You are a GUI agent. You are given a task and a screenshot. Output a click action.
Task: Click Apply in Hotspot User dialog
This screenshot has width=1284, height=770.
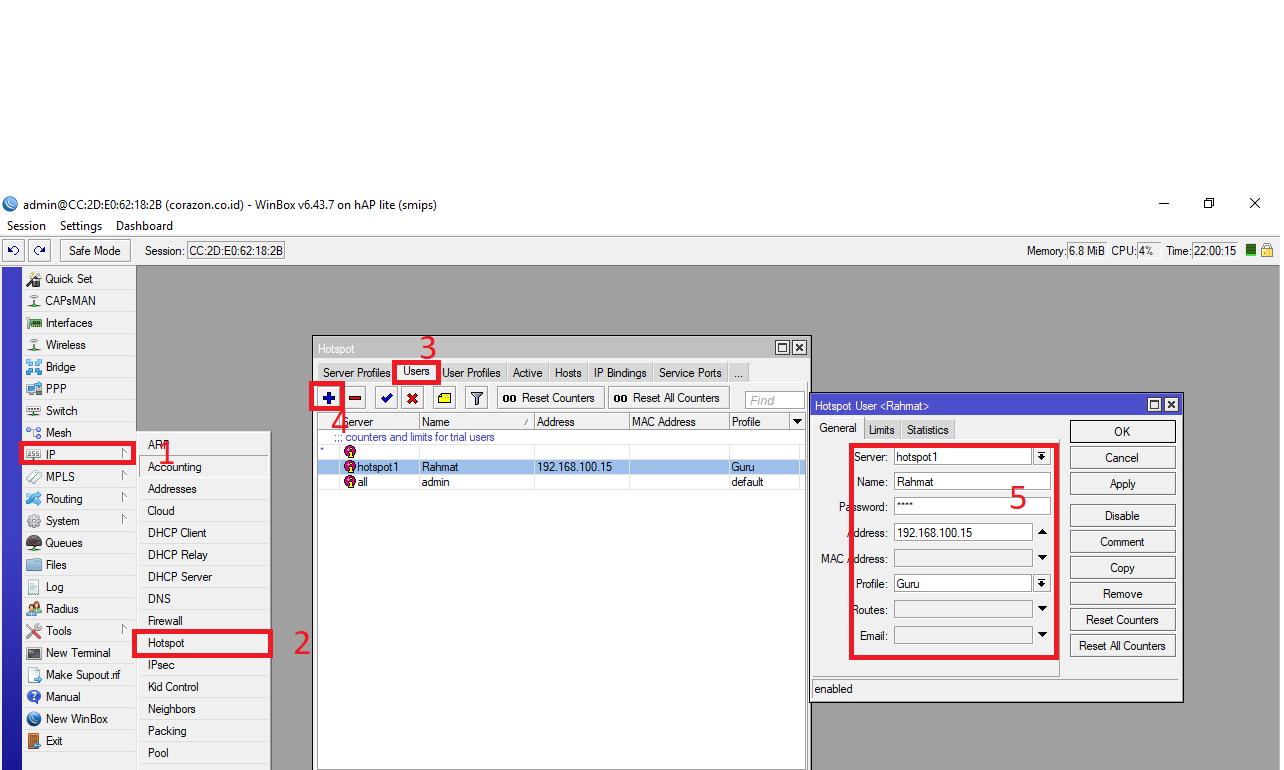[x=1122, y=484]
